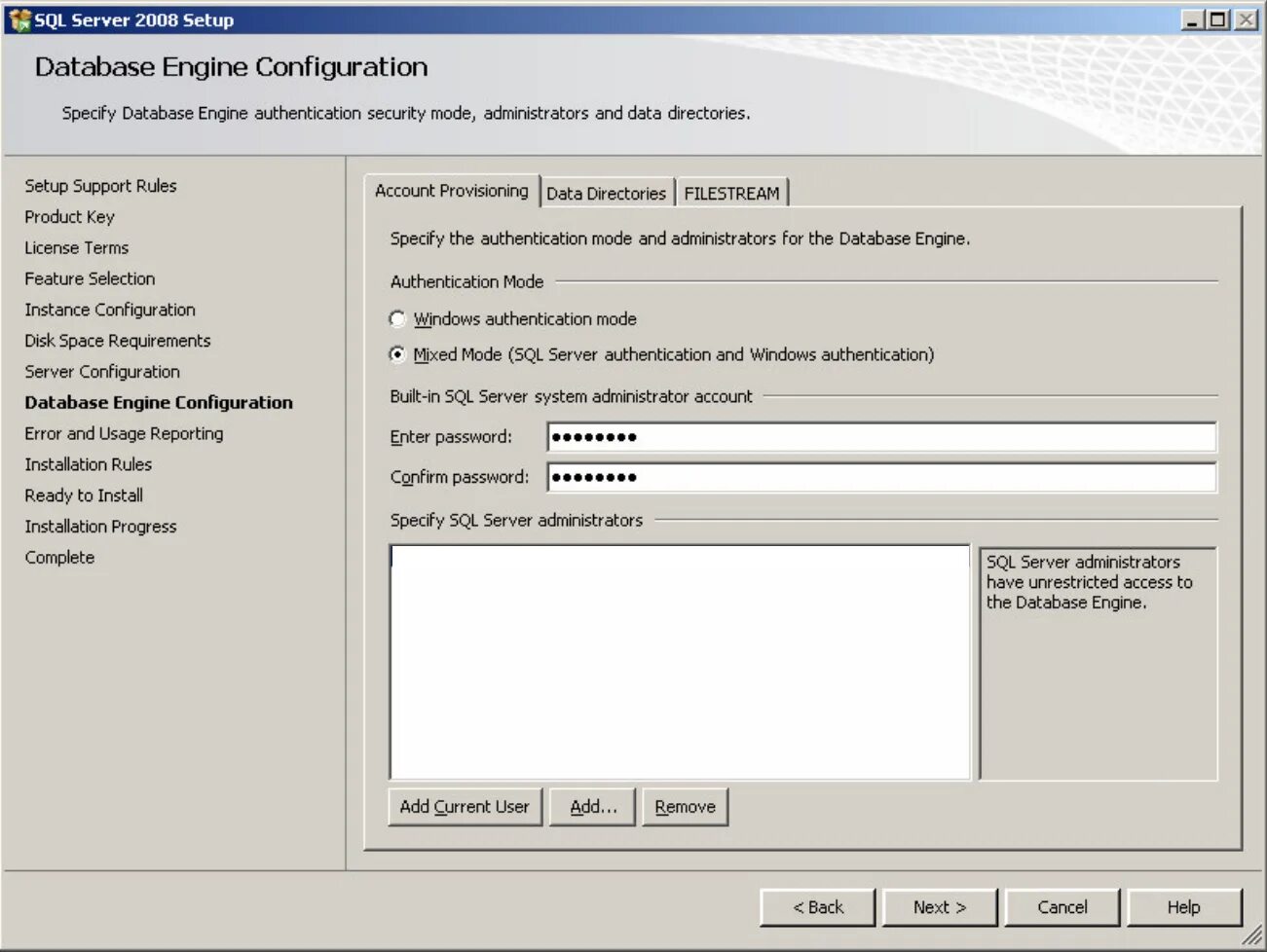This screenshot has width=1267, height=952.
Task: Open Help for this setup page
Action: tap(1184, 907)
